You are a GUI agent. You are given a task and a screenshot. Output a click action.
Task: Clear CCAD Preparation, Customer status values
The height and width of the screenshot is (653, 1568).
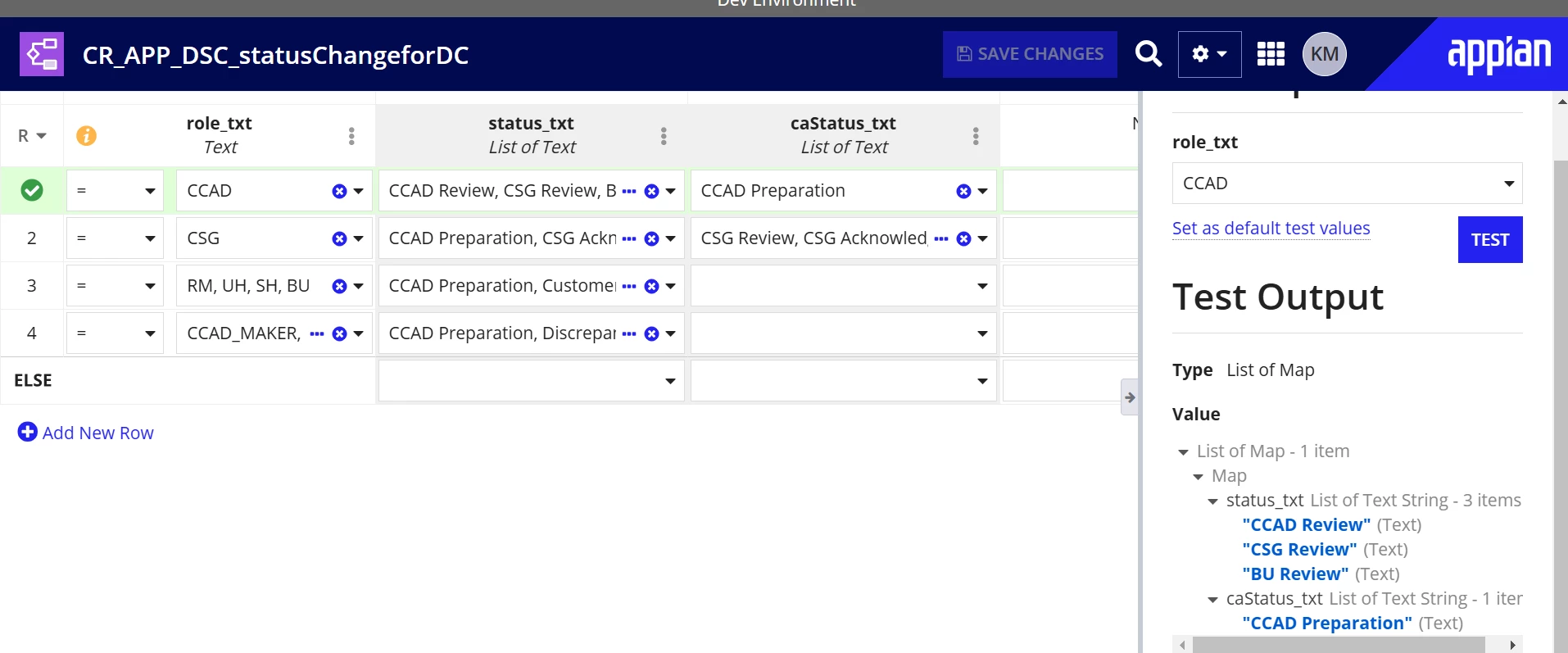tap(651, 286)
